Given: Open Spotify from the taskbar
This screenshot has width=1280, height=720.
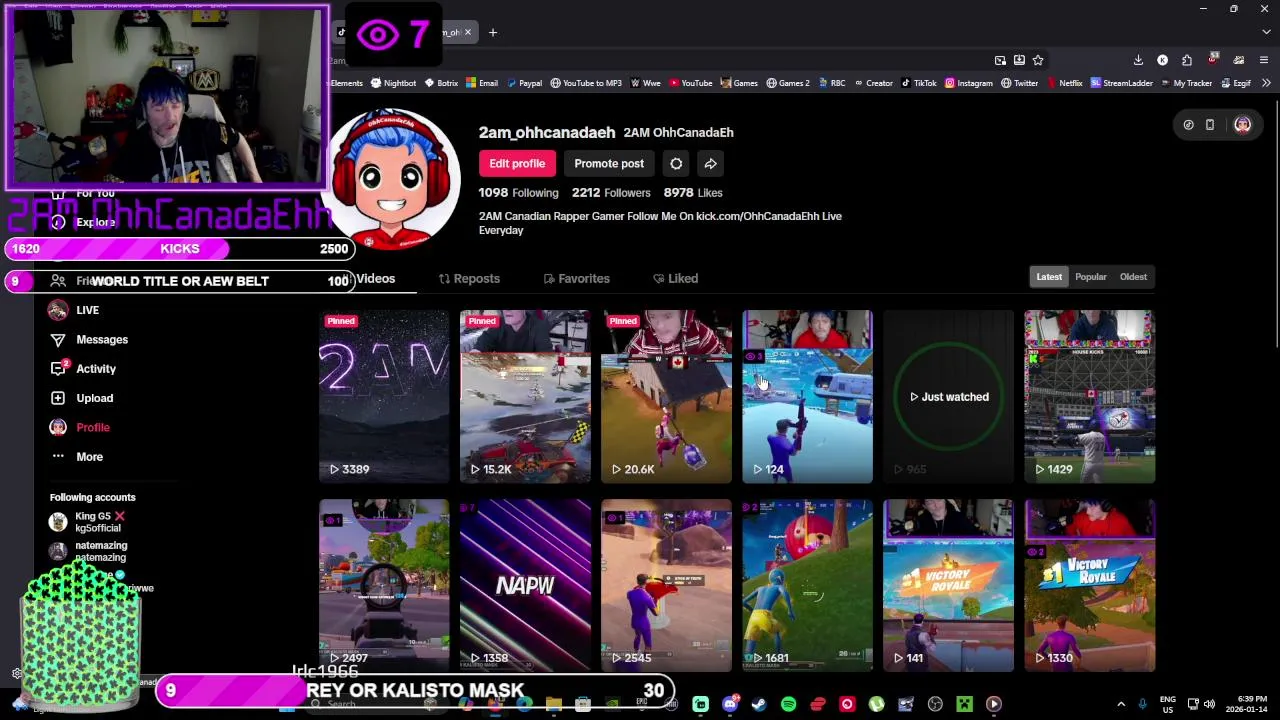Looking at the screenshot, I should point(788,704).
